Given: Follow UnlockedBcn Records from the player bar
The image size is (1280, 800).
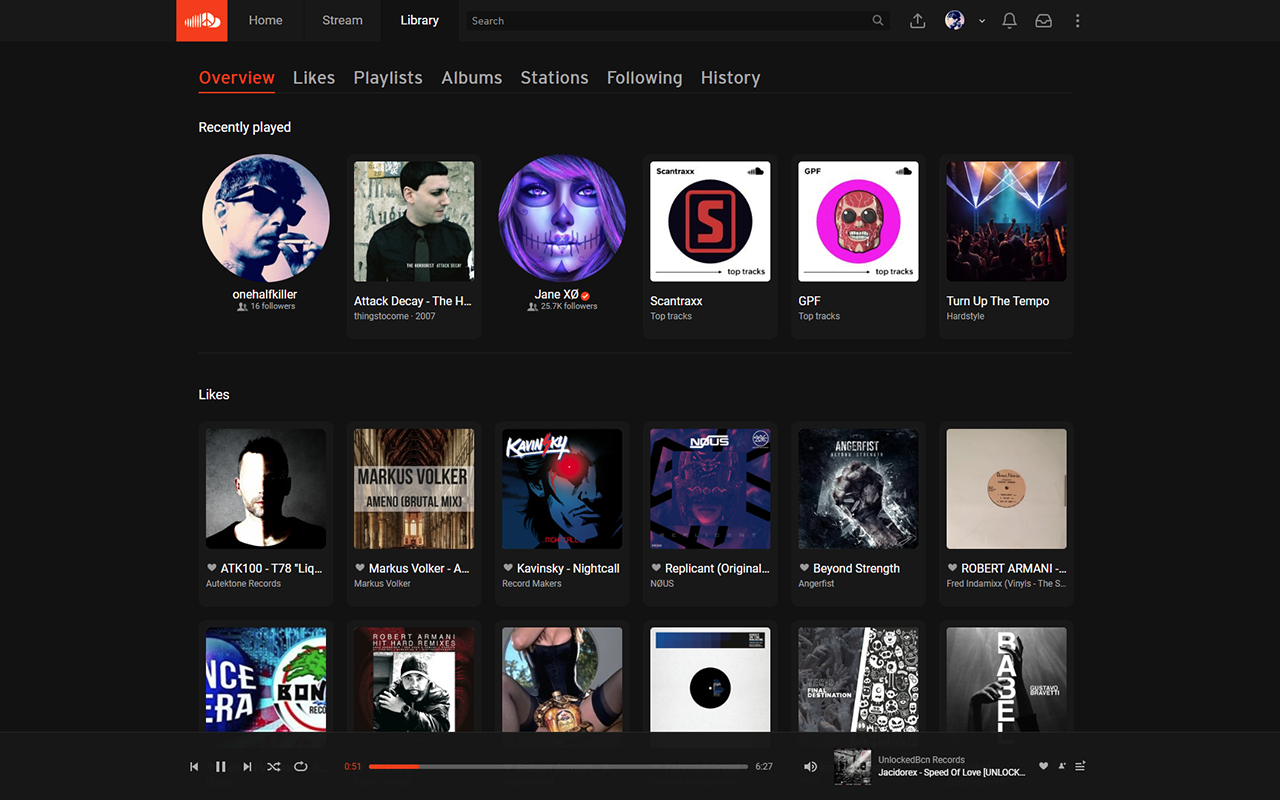Looking at the screenshot, I should (1061, 766).
